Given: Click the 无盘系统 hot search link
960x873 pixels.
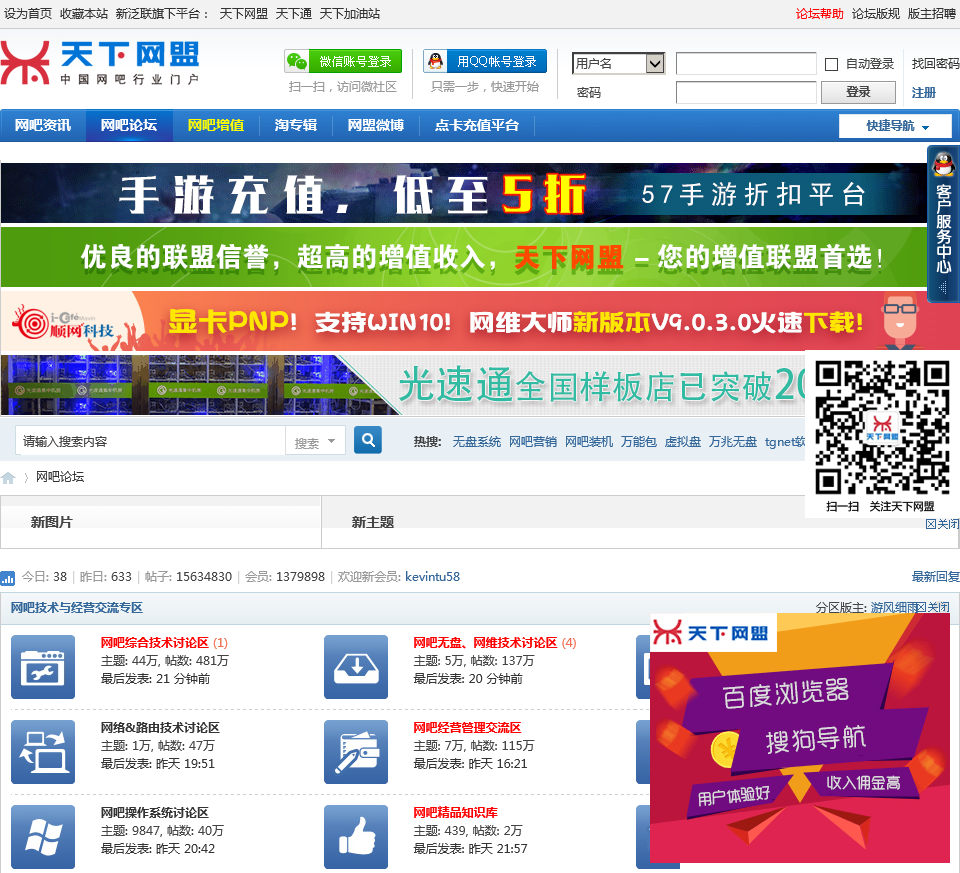Looking at the screenshot, I should coord(476,442).
